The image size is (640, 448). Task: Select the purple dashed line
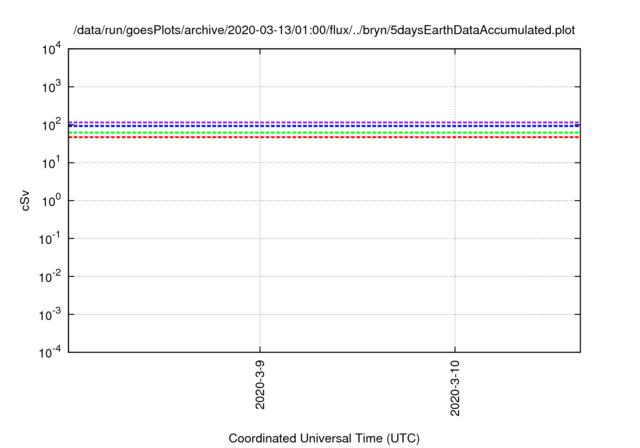324,122
